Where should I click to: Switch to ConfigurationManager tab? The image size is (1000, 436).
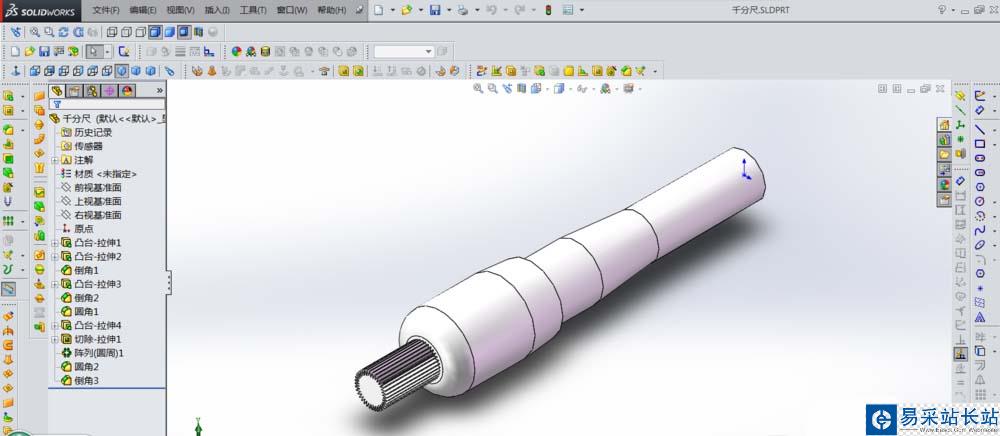click(92, 91)
